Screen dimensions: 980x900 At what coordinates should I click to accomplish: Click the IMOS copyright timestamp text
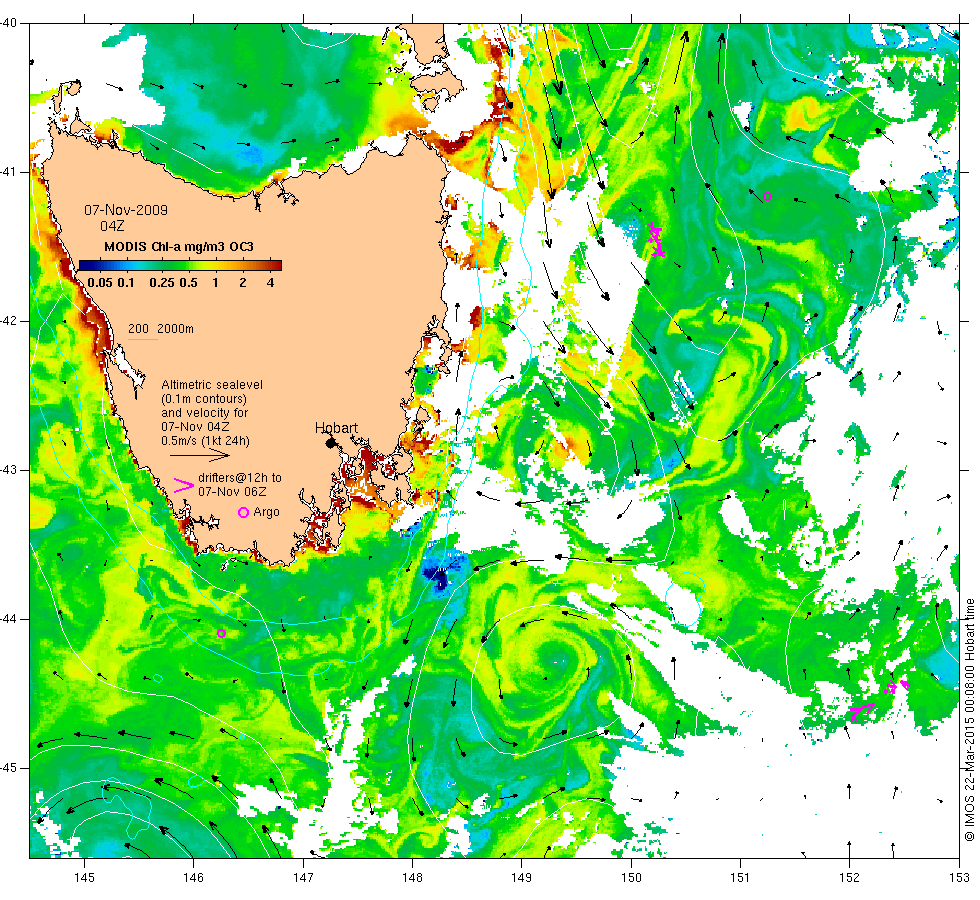pos(969,719)
